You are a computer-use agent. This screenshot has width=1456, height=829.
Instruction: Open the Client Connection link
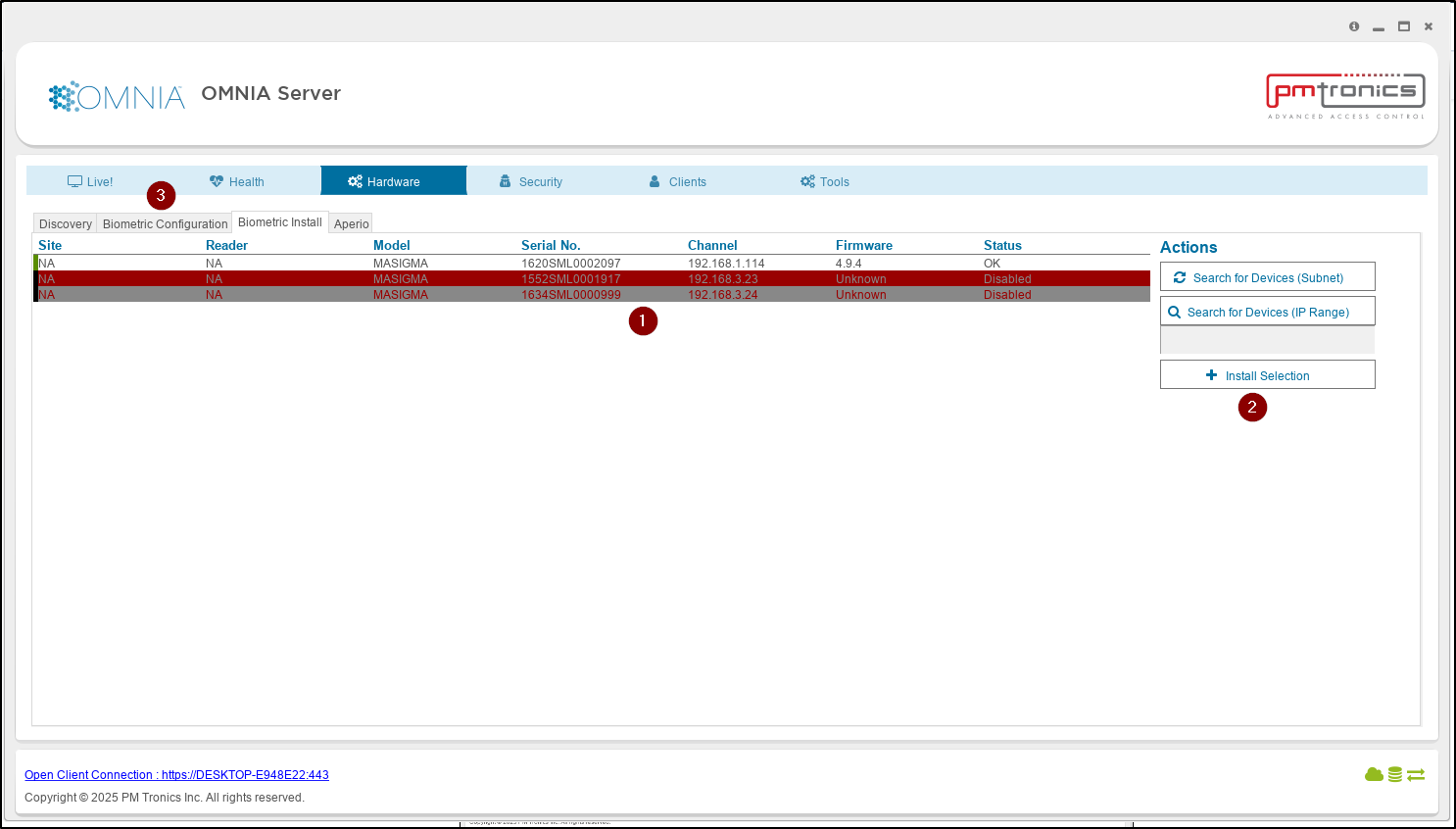(x=176, y=774)
